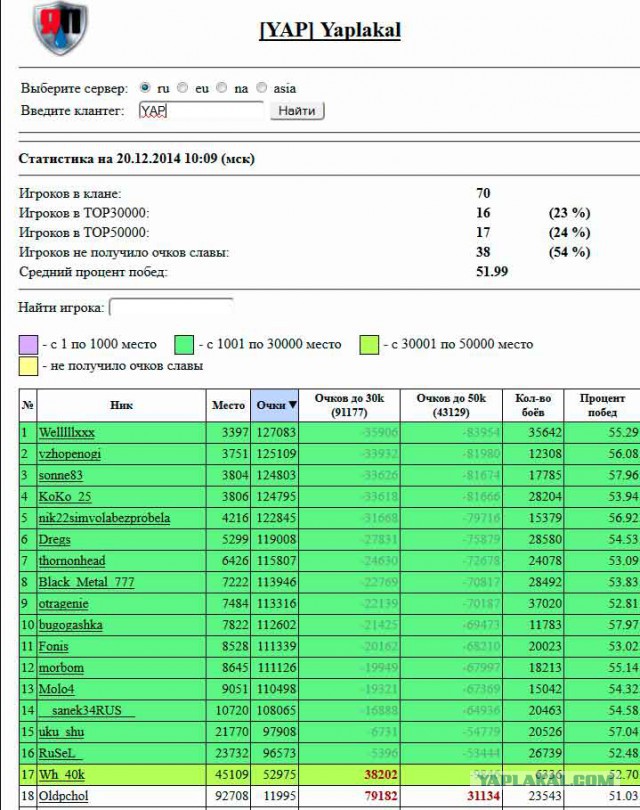This screenshot has height=810, width=640.
Task: Open player uku_shu profile link
Action: 61,732
